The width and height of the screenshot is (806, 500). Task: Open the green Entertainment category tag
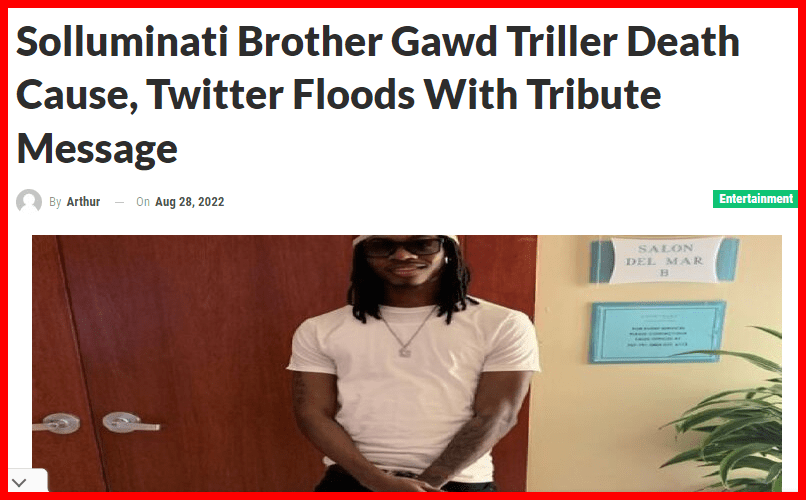point(755,199)
